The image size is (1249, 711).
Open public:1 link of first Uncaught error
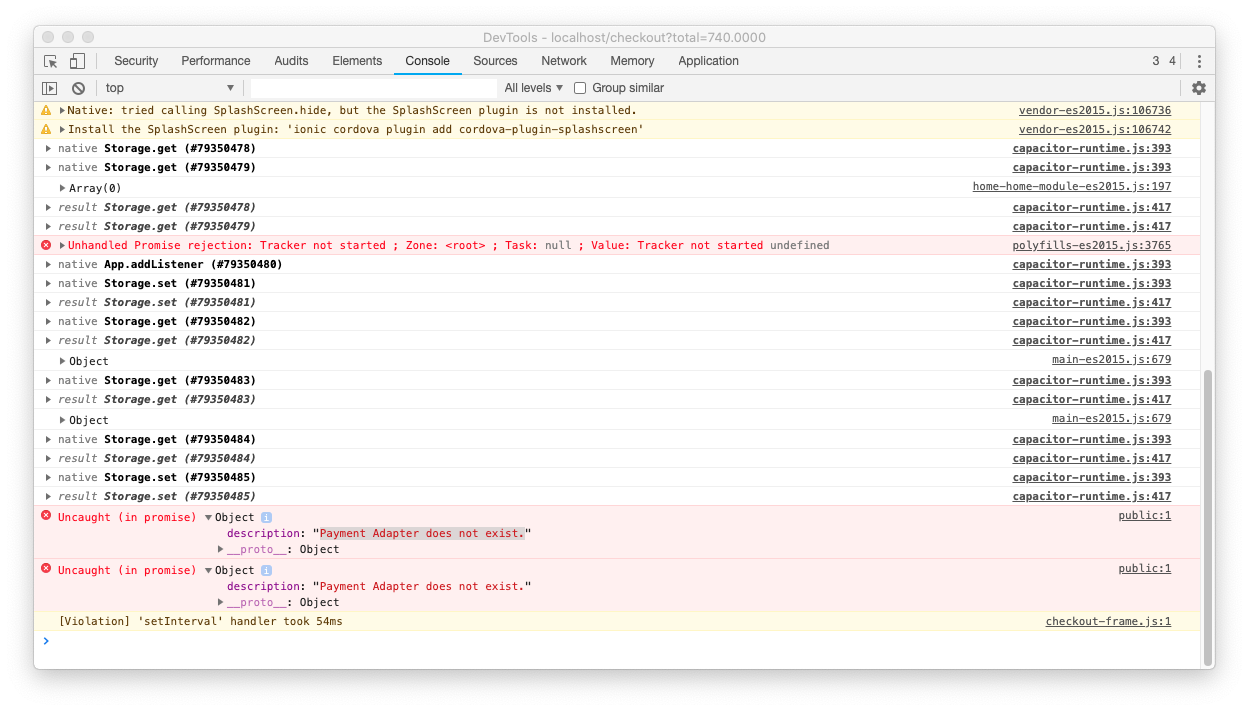(1145, 515)
